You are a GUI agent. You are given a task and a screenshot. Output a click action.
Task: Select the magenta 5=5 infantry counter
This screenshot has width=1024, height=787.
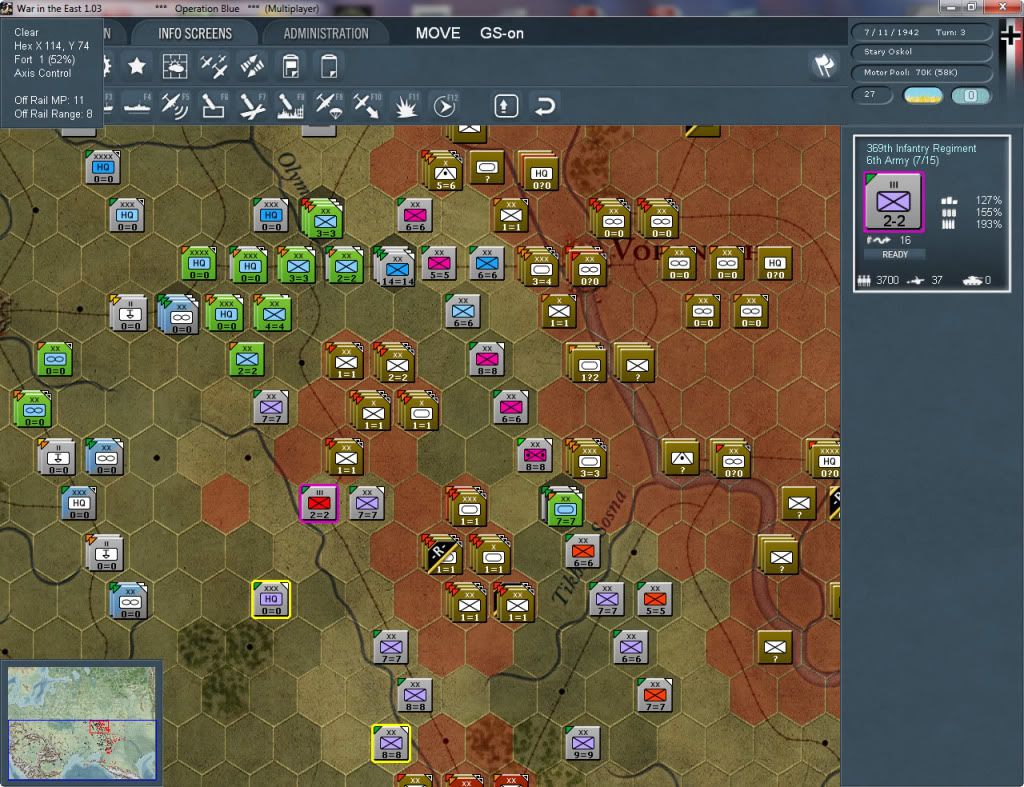[439, 263]
